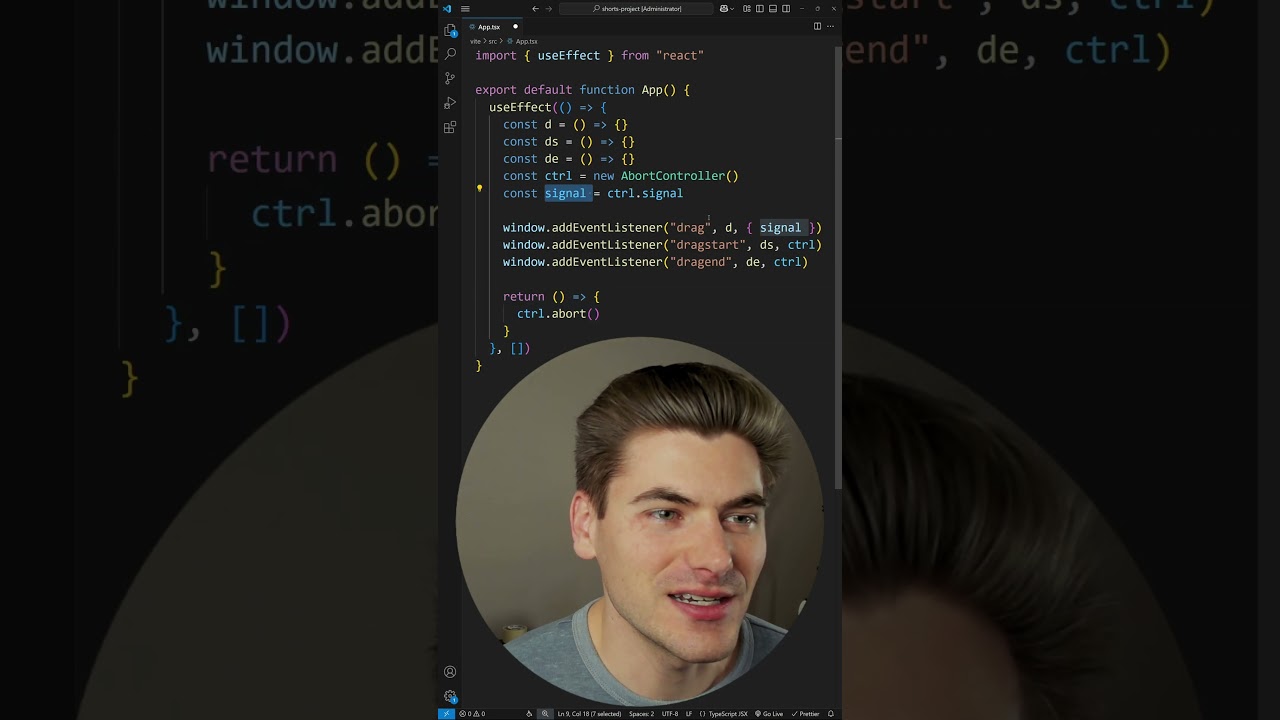This screenshot has height=720, width=1280.
Task: Click the Ln 9, Col 18 status
Action: (x=589, y=714)
